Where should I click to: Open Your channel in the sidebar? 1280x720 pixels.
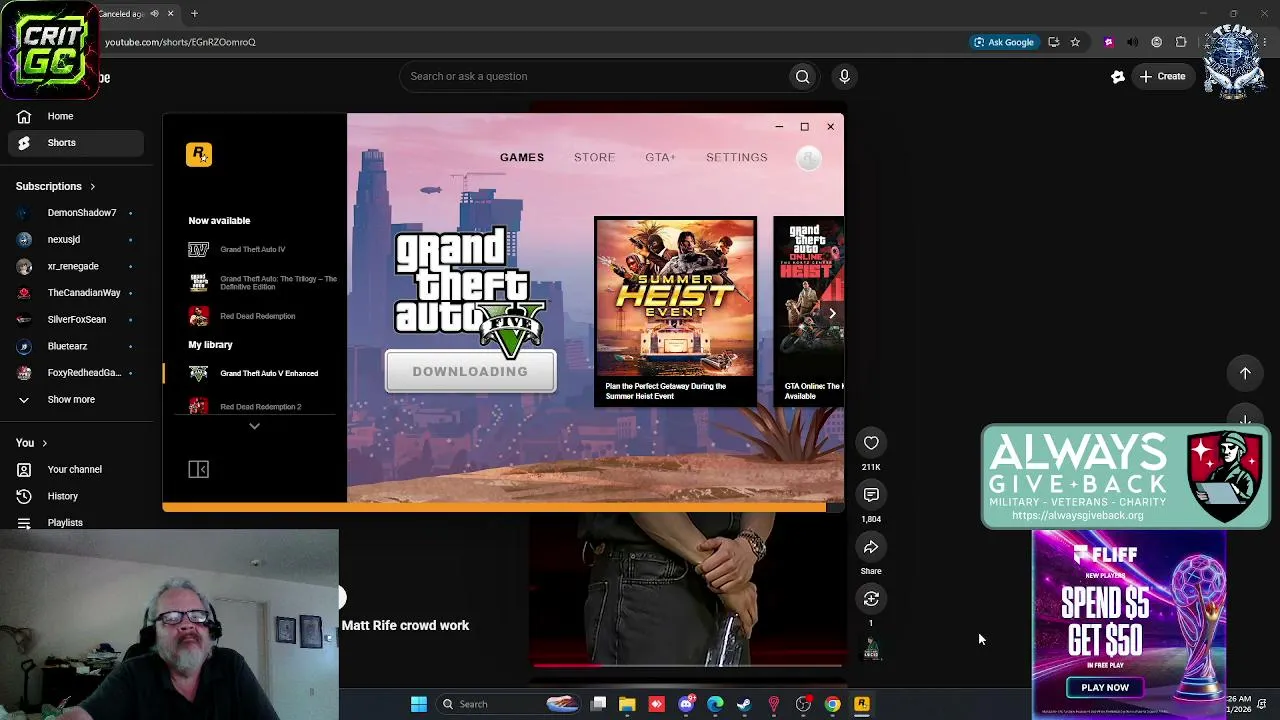click(76, 470)
